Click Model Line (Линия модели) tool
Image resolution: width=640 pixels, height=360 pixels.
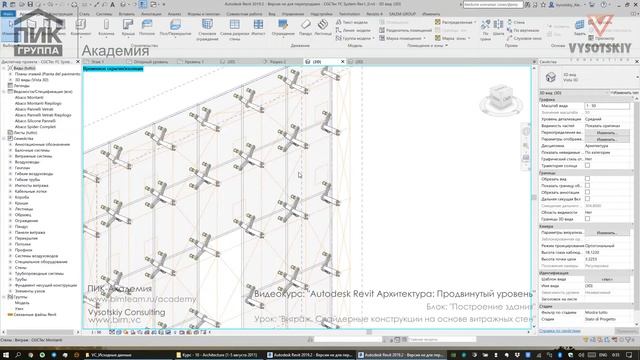(353, 30)
